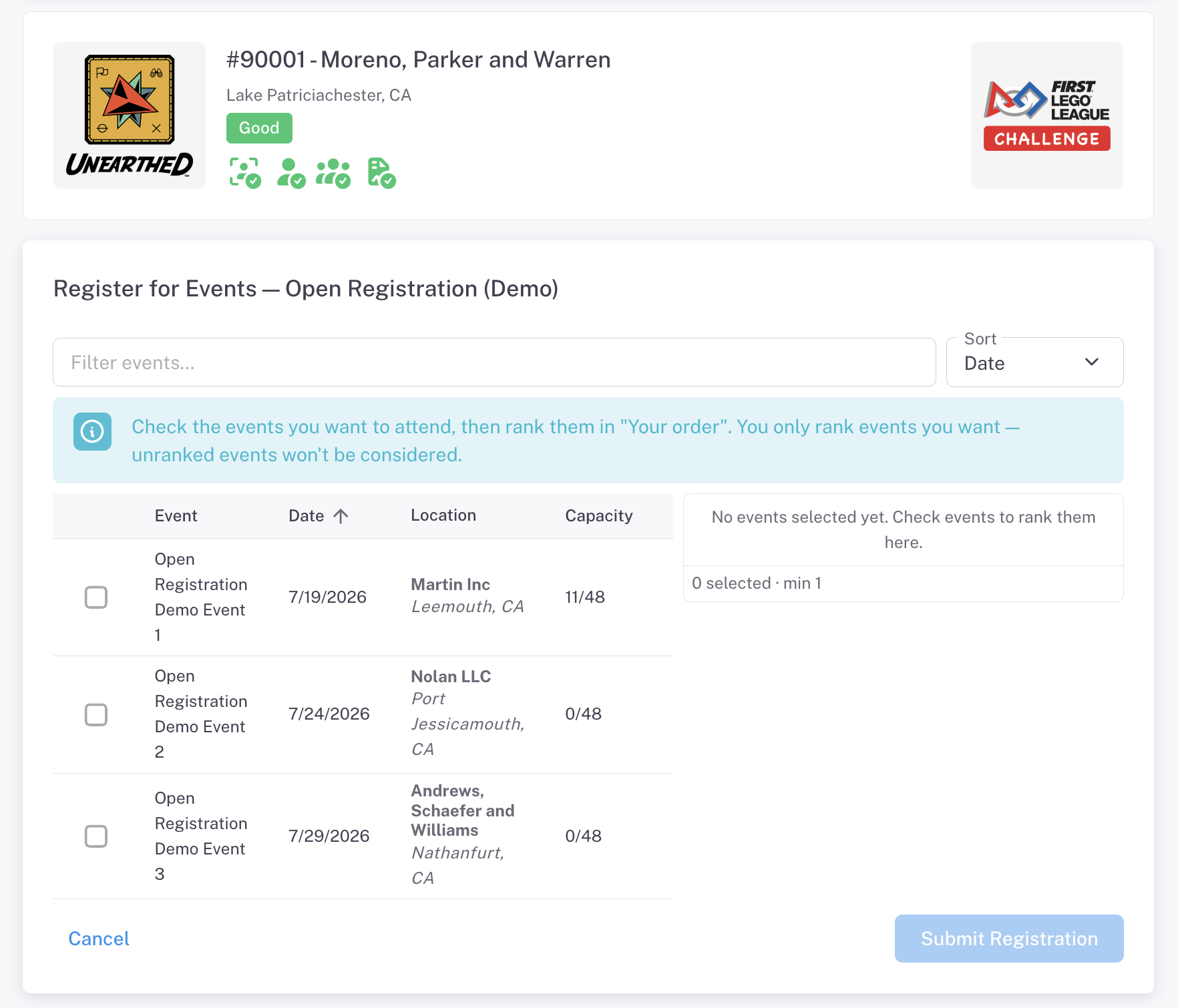Click the team group verified status icon
The image size is (1178, 1008).
(x=333, y=173)
